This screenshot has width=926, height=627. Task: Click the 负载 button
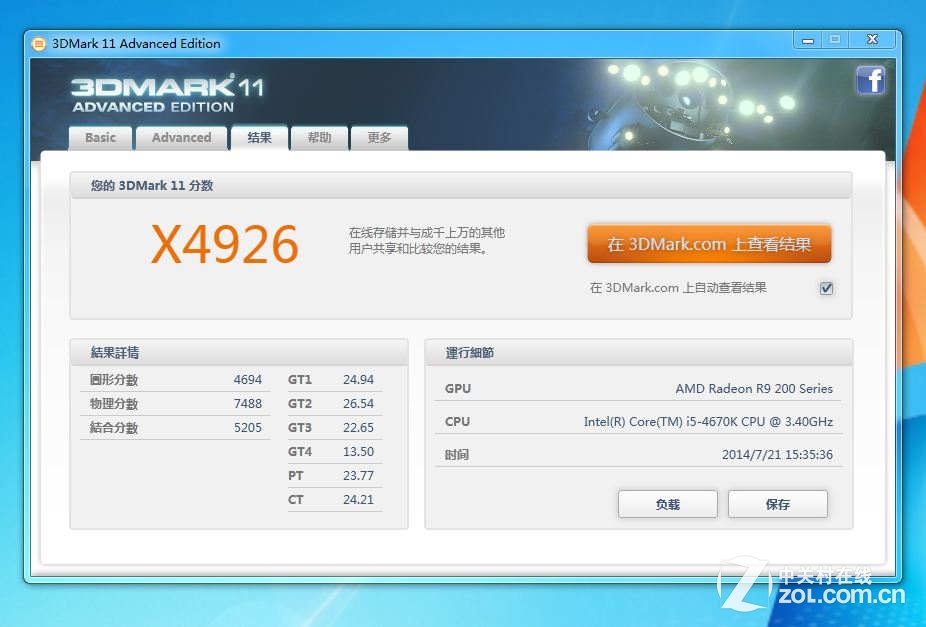668,504
